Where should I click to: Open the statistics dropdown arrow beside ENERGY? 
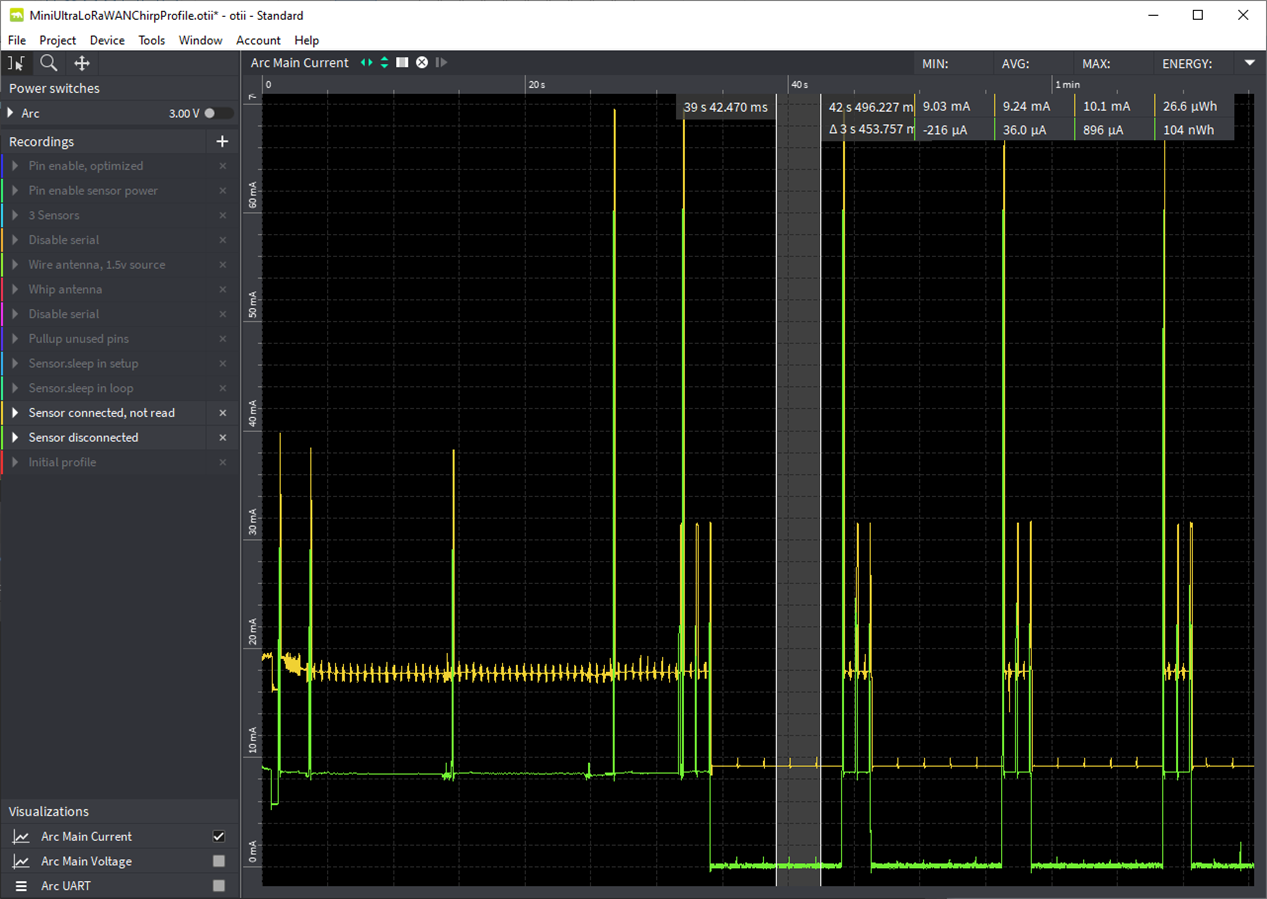click(1249, 63)
